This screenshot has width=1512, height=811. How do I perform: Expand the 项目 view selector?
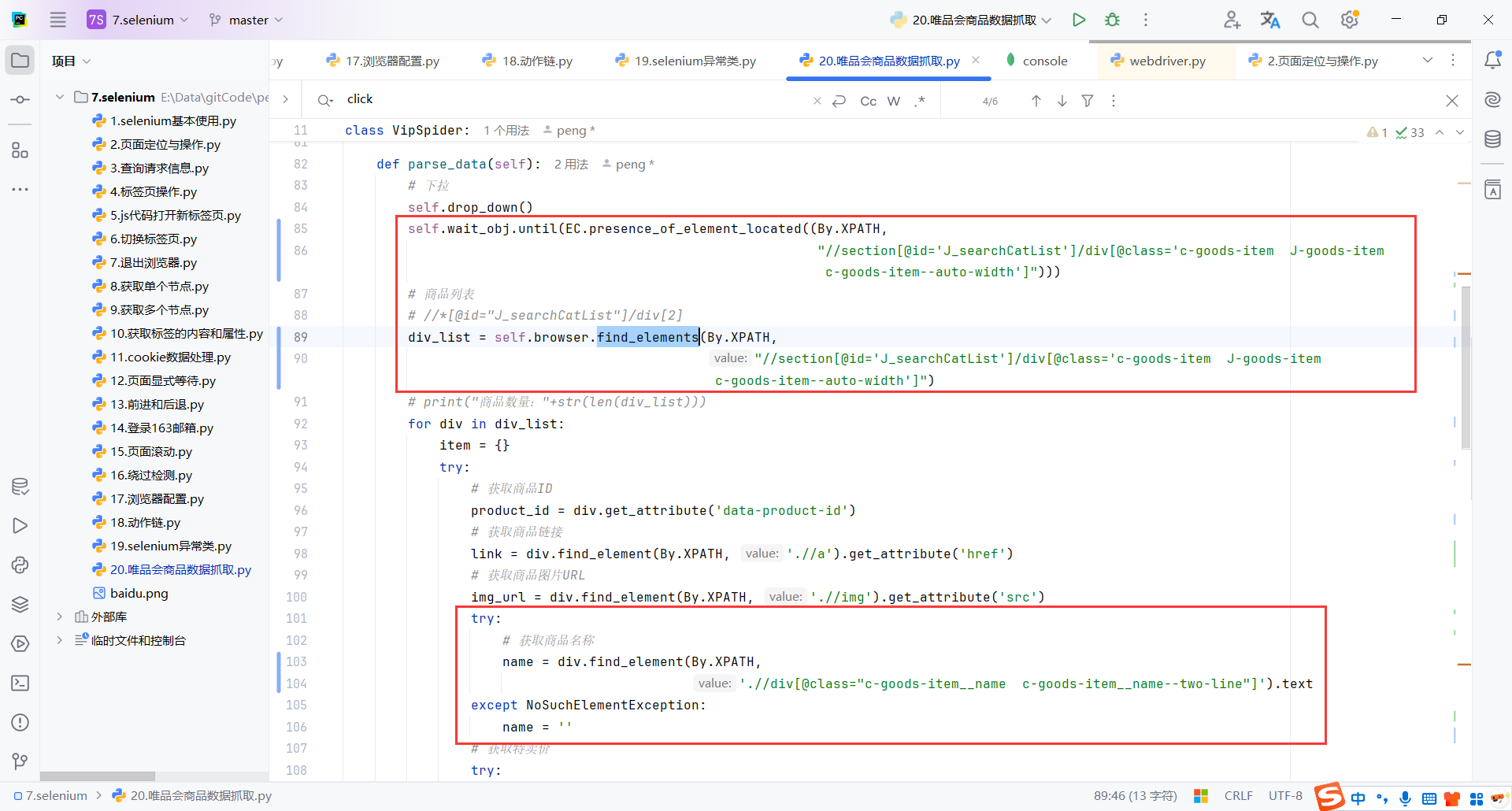point(72,61)
